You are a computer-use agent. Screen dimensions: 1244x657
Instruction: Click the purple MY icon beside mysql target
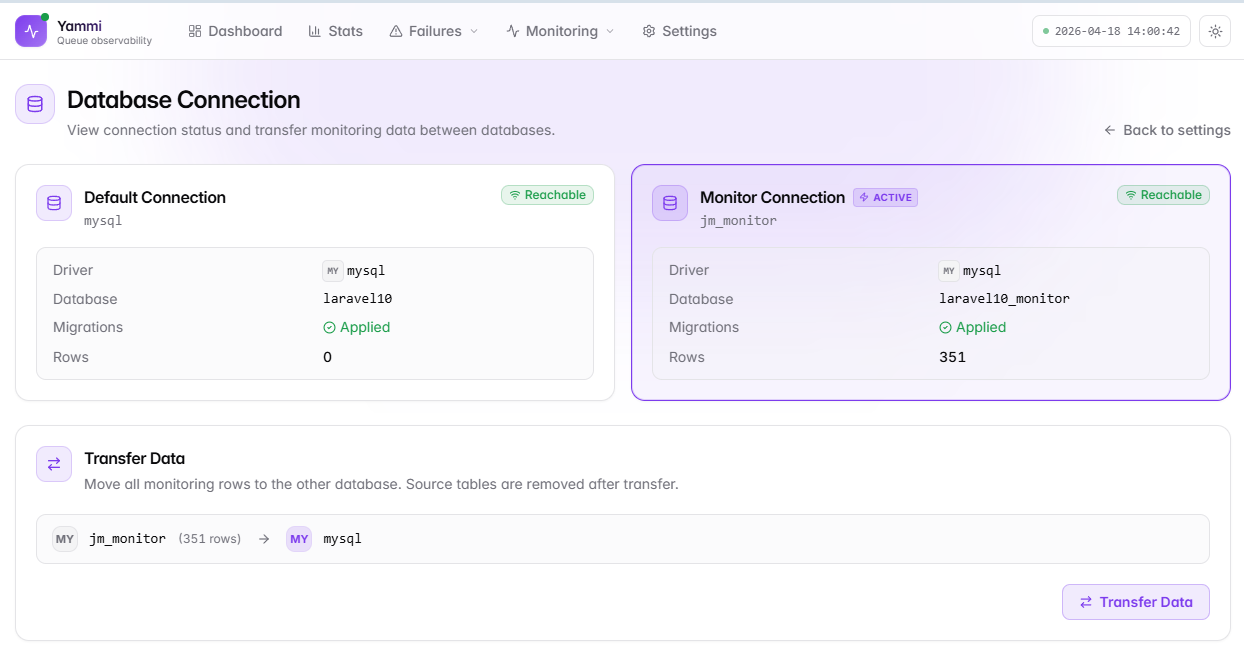[299, 539]
